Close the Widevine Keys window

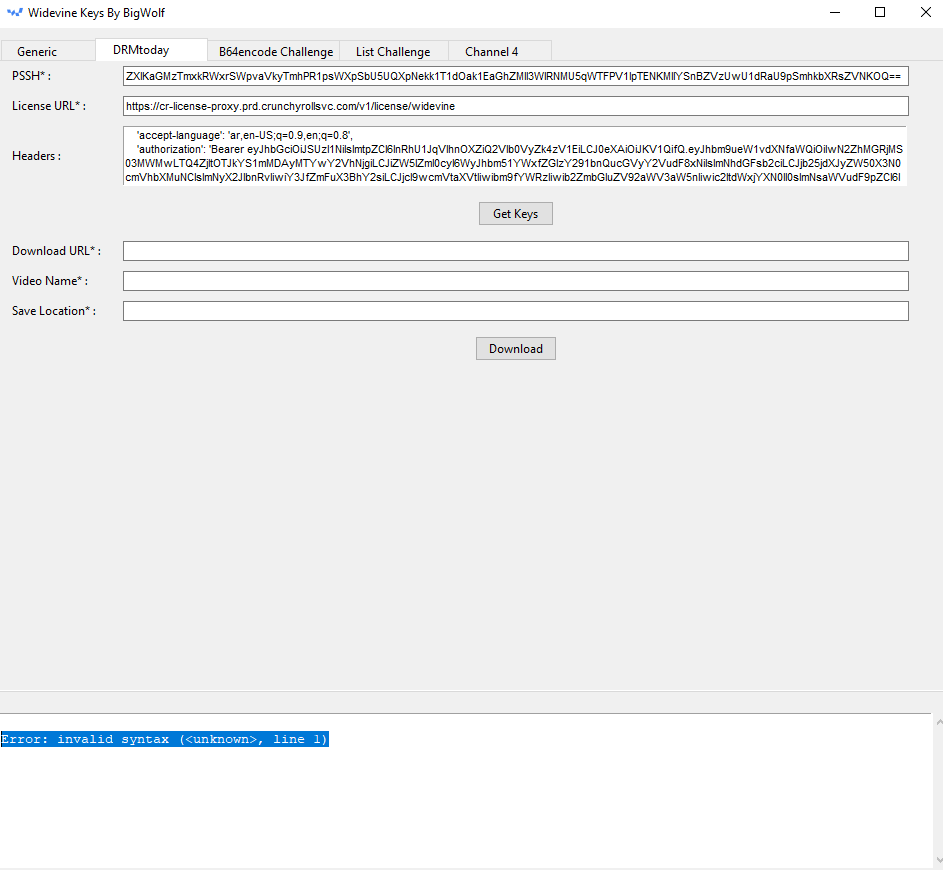point(926,13)
